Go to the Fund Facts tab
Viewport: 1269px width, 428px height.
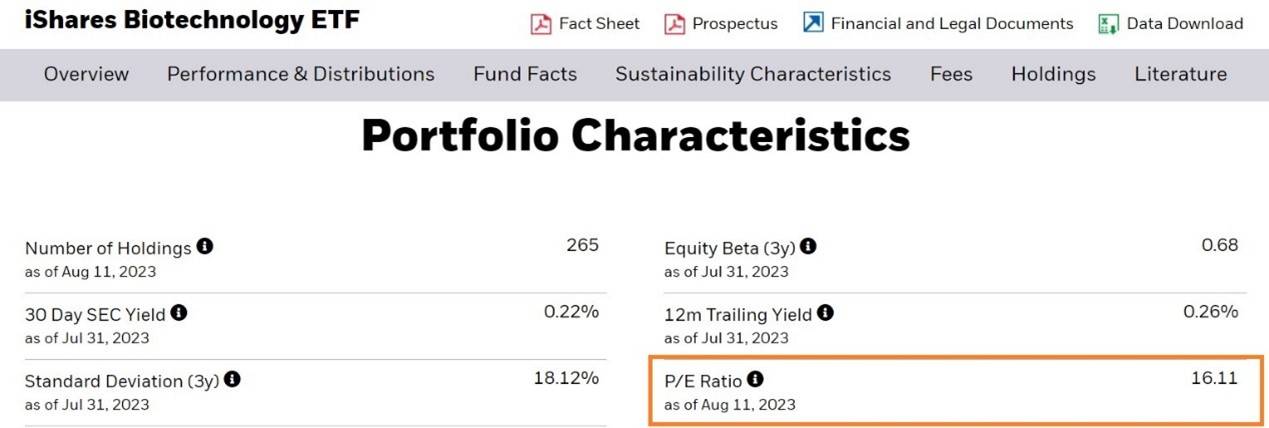click(x=525, y=74)
